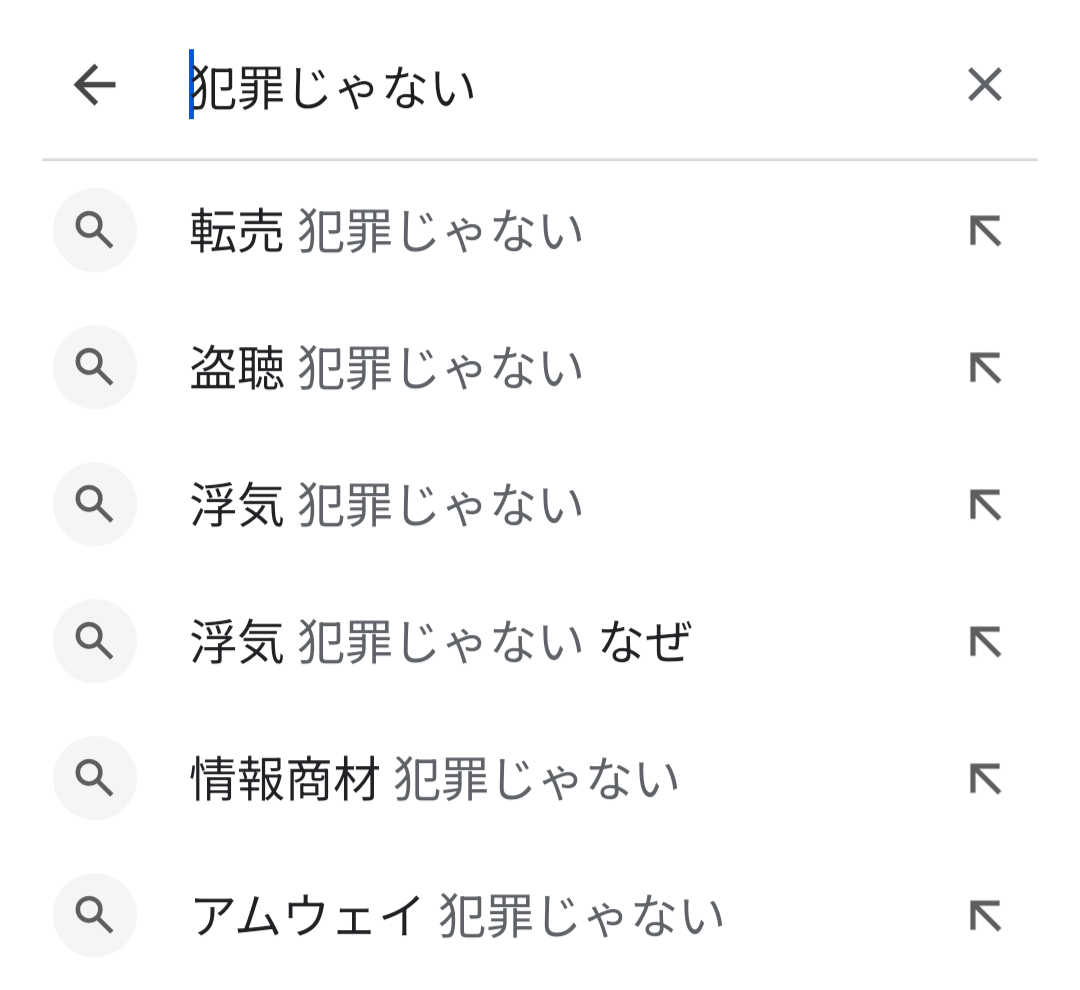
Task: Insert first 浮気 suggestion via fill arrow
Action: (x=985, y=506)
